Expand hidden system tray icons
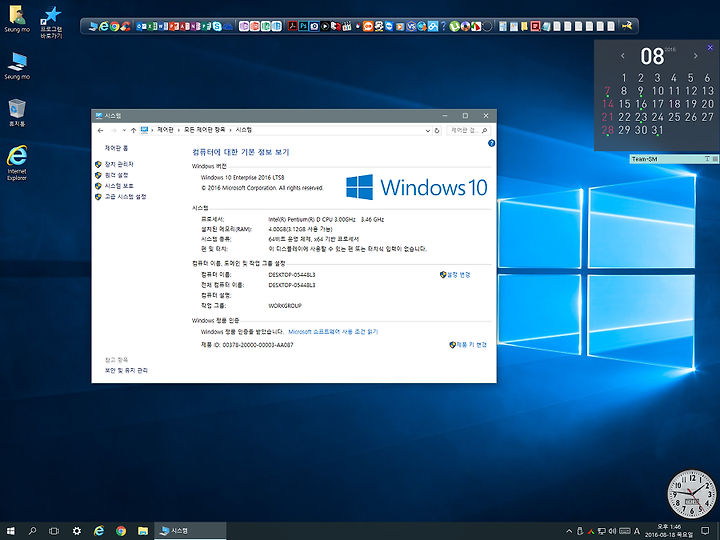The height and width of the screenshot is (540, 720). click(x=569, y=531)
